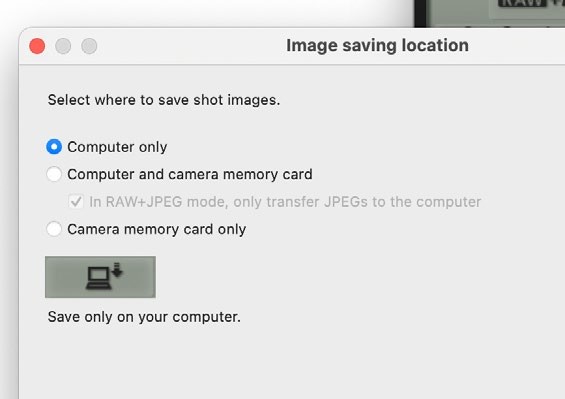Click the "Save only on your computer." caption
The width and height of the screenshot is (565, 399).
click(x=144, y=317)
